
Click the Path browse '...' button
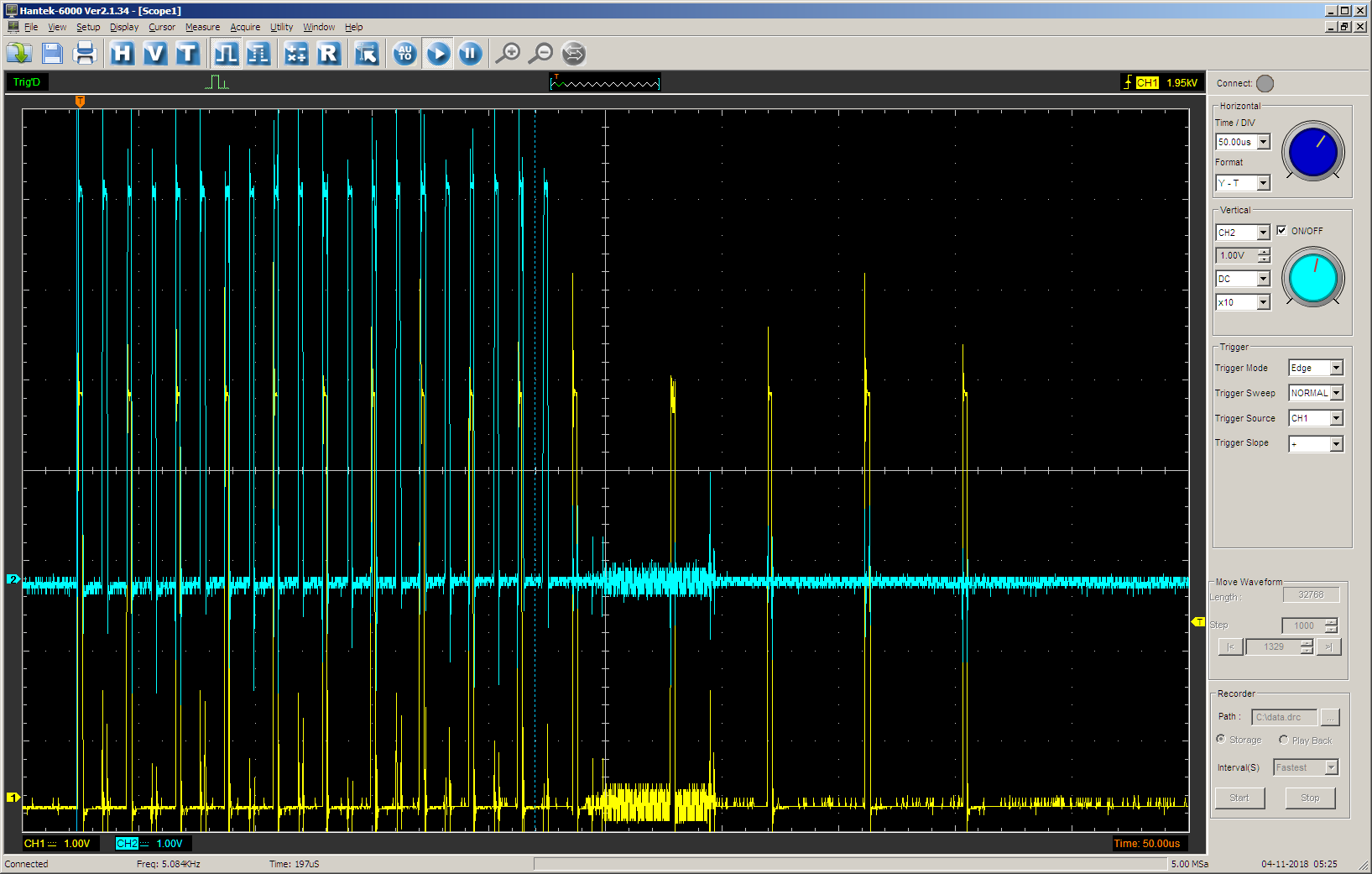[x=1330, y=717]
